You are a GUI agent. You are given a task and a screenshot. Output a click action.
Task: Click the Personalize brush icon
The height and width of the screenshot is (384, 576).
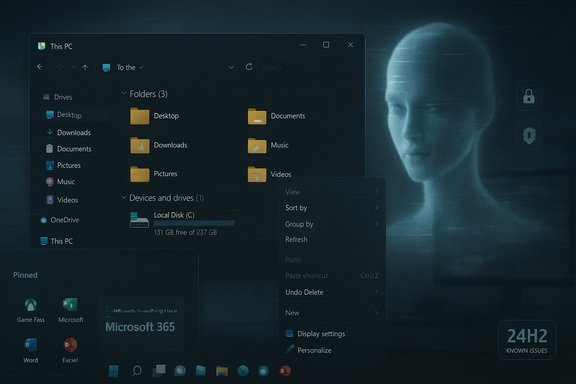[x=289, y=349]
